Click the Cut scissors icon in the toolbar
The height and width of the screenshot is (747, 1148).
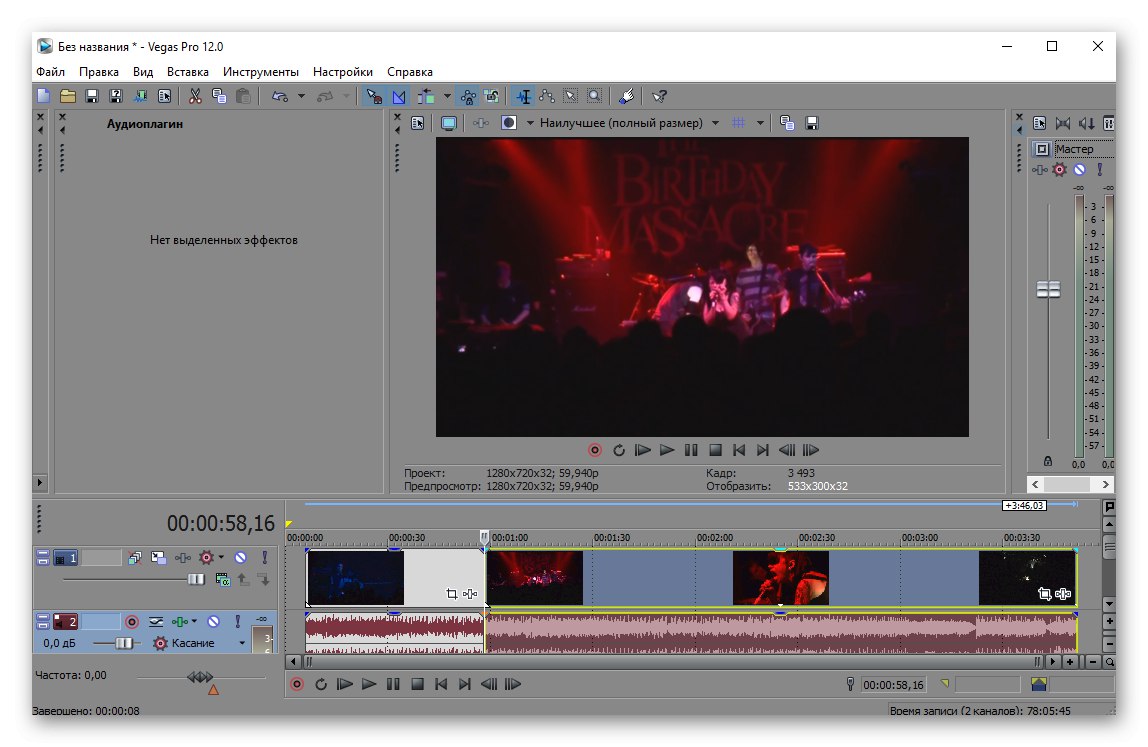tap(195, 96)
